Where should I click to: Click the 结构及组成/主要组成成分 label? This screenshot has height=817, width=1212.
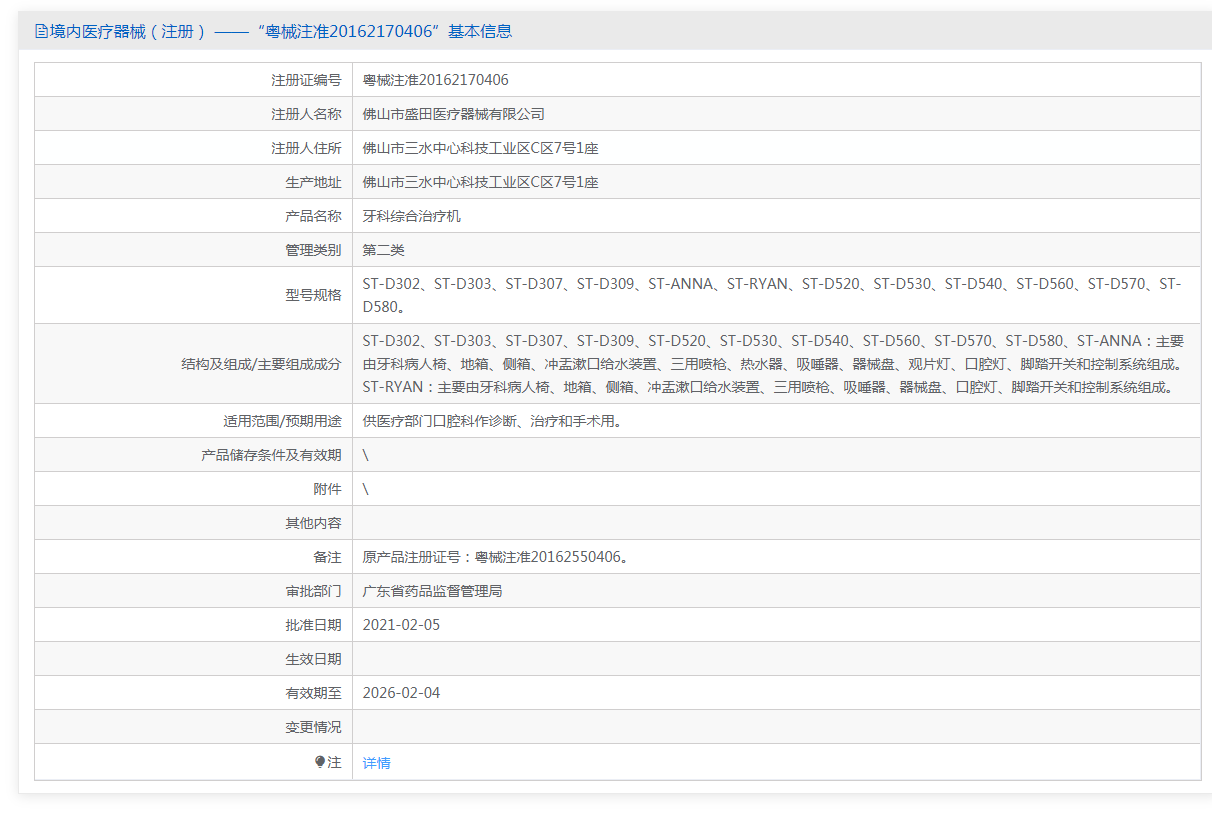[261, 364]
